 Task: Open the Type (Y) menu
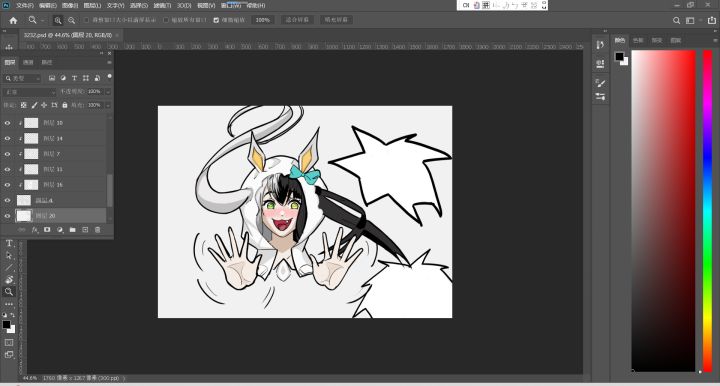pyautogui.click(x=115, y=6)
